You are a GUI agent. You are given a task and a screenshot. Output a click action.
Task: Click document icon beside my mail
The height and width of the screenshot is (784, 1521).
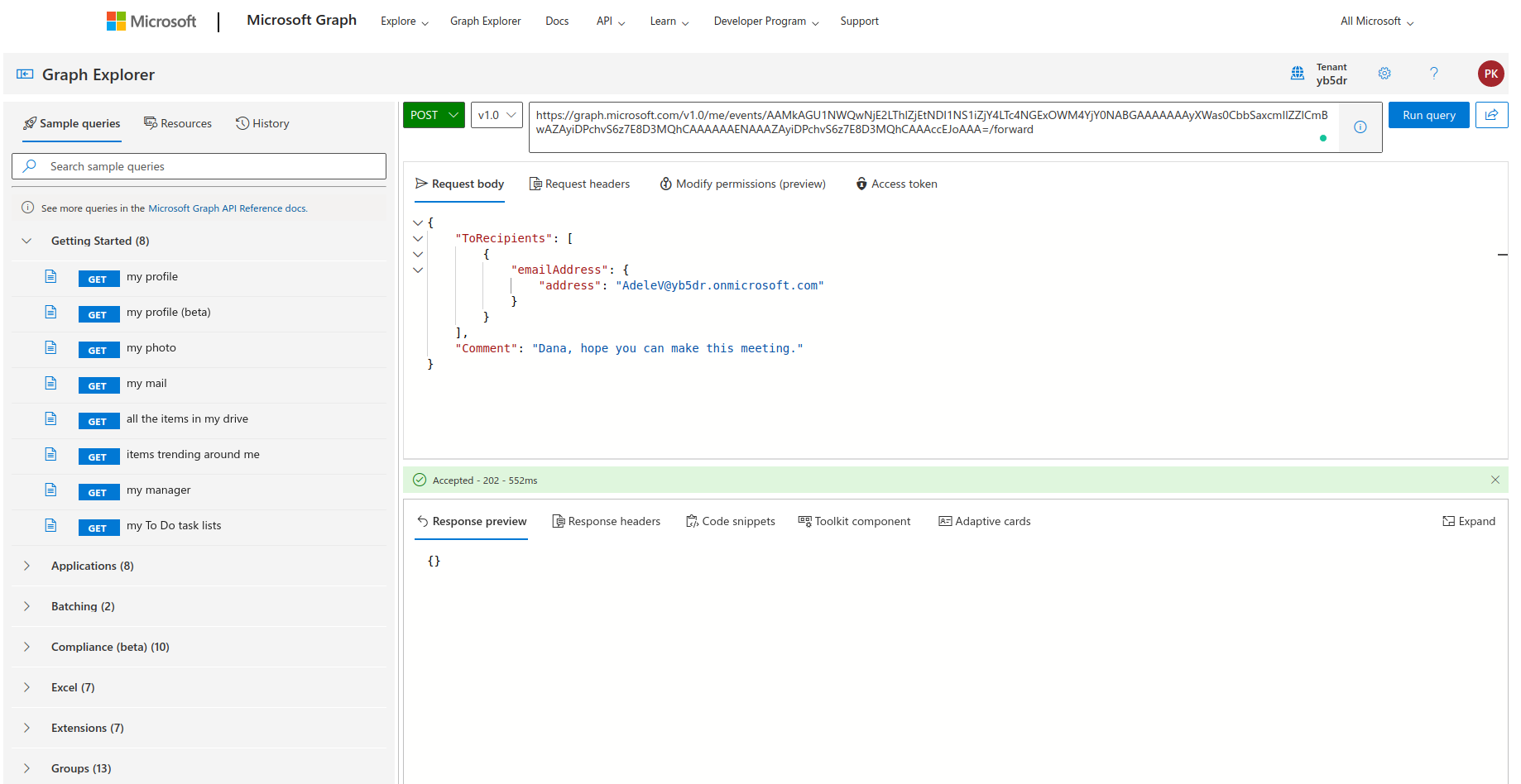click(x=50, y=383)
